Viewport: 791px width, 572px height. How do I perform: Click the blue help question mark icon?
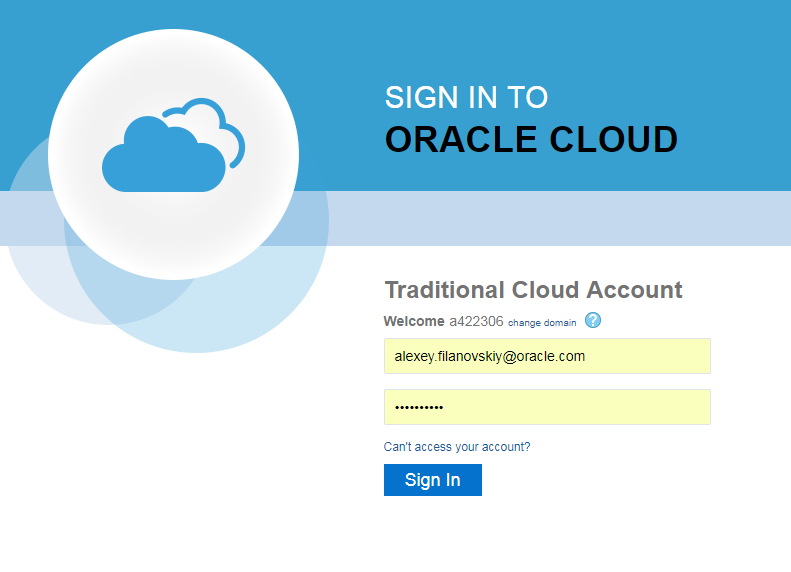593,320
